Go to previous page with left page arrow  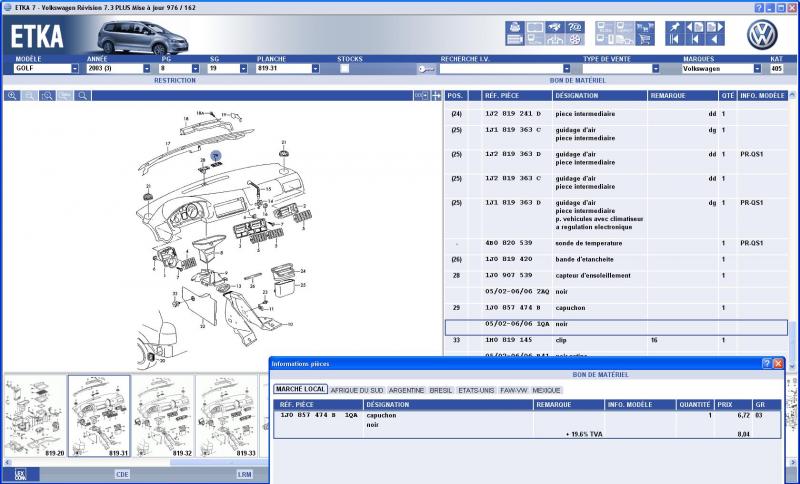click(x=695, y=27)
